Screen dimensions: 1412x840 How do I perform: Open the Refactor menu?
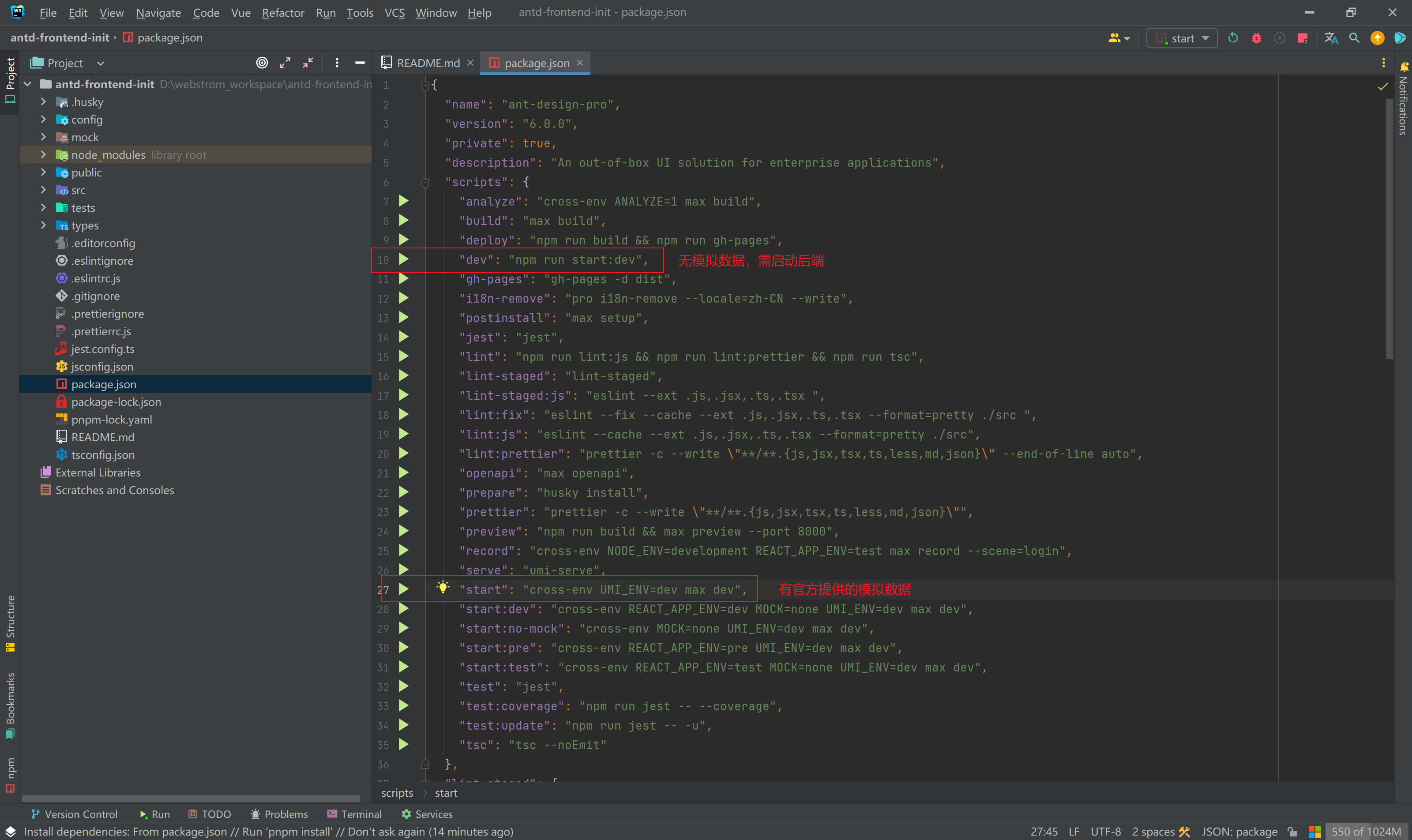[x=283, y=12]
